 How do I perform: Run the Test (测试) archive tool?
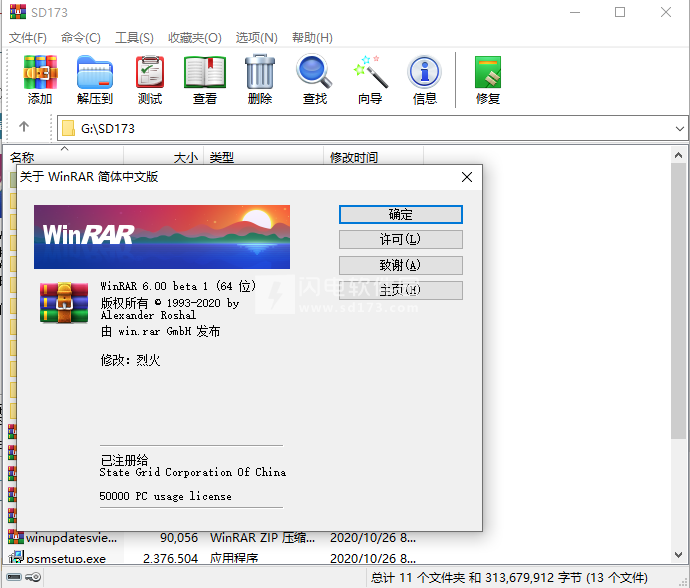150,80
